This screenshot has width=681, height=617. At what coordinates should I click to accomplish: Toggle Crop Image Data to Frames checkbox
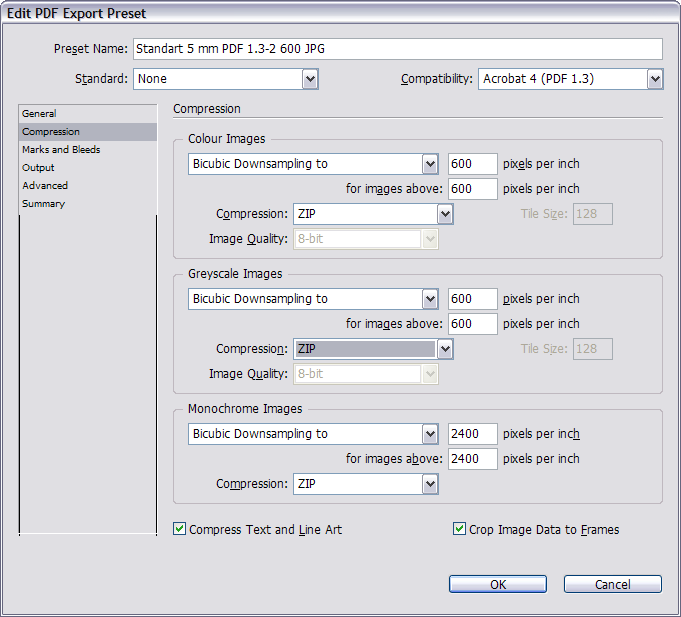[459, 529]
